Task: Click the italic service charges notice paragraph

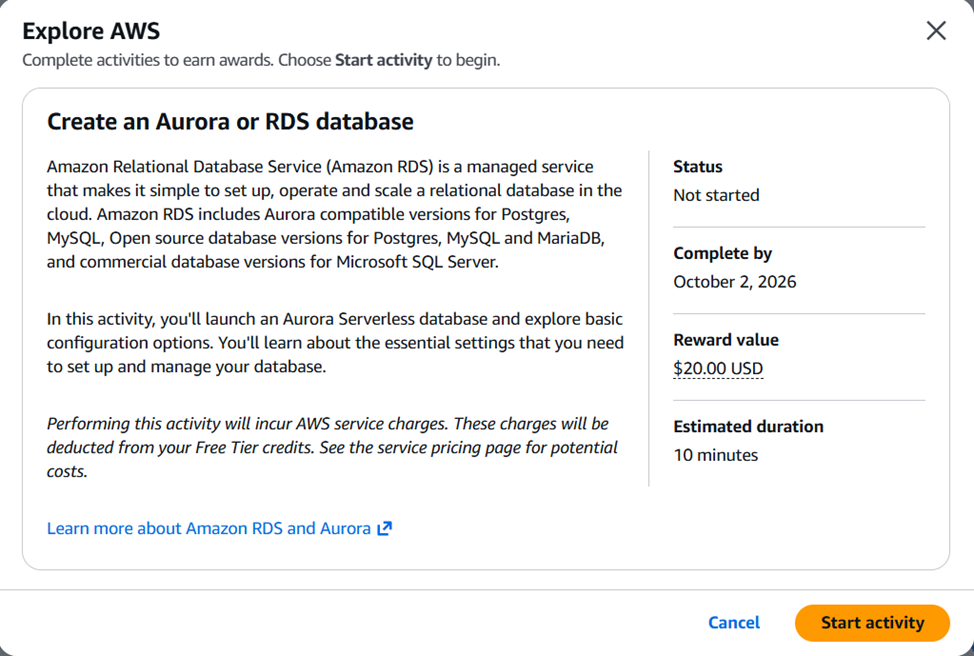Action: (x=332, y=447)
